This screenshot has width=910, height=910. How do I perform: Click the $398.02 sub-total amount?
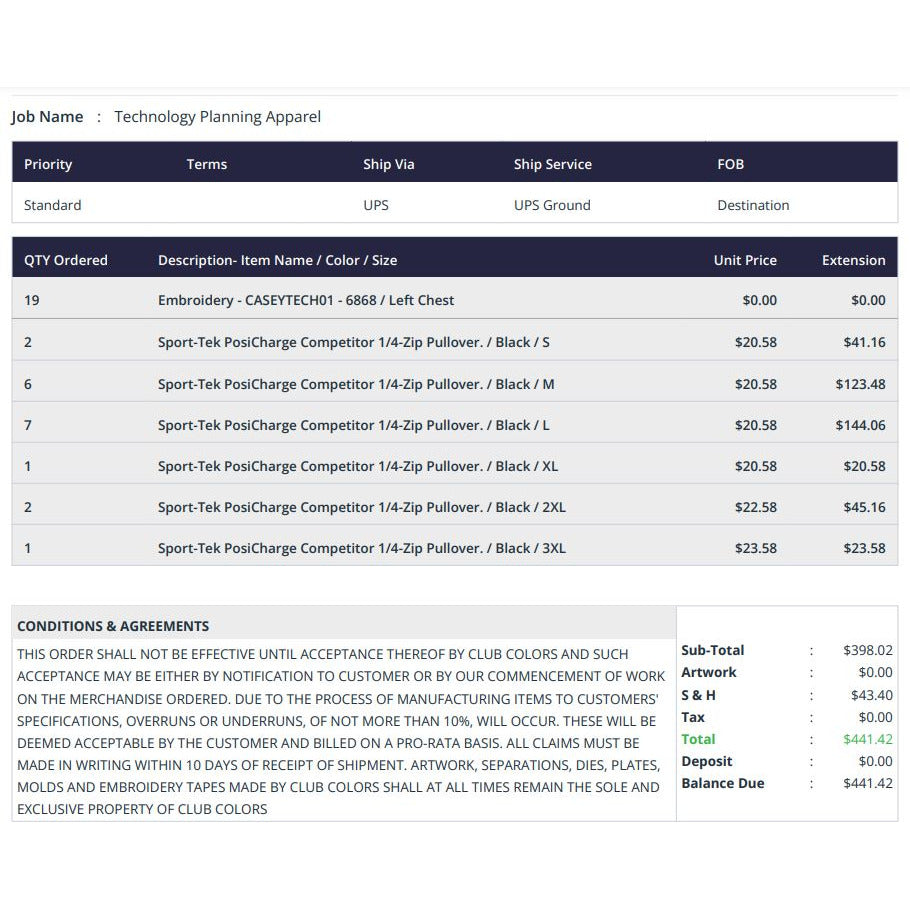click(868, 650)
